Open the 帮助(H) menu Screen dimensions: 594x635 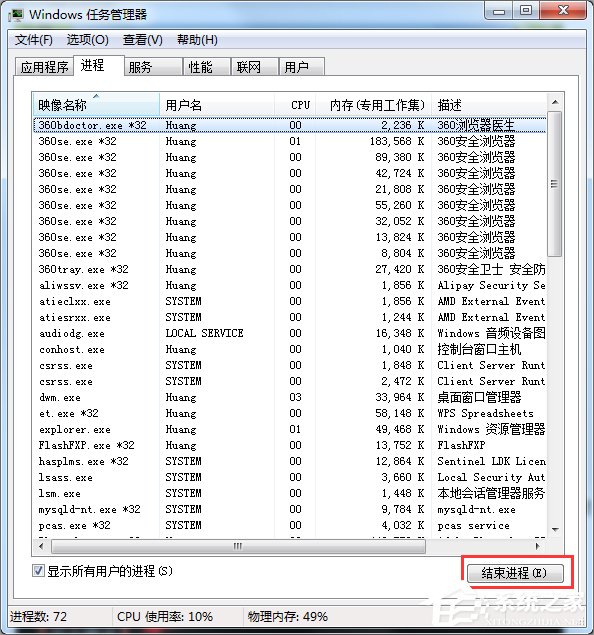click(197, 40)
